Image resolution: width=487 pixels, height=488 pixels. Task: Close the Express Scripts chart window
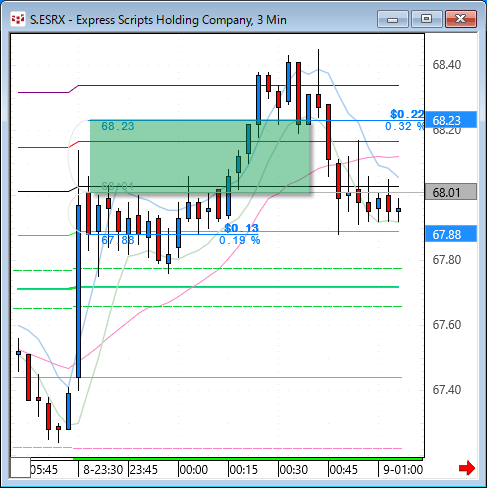click(461, 19)
